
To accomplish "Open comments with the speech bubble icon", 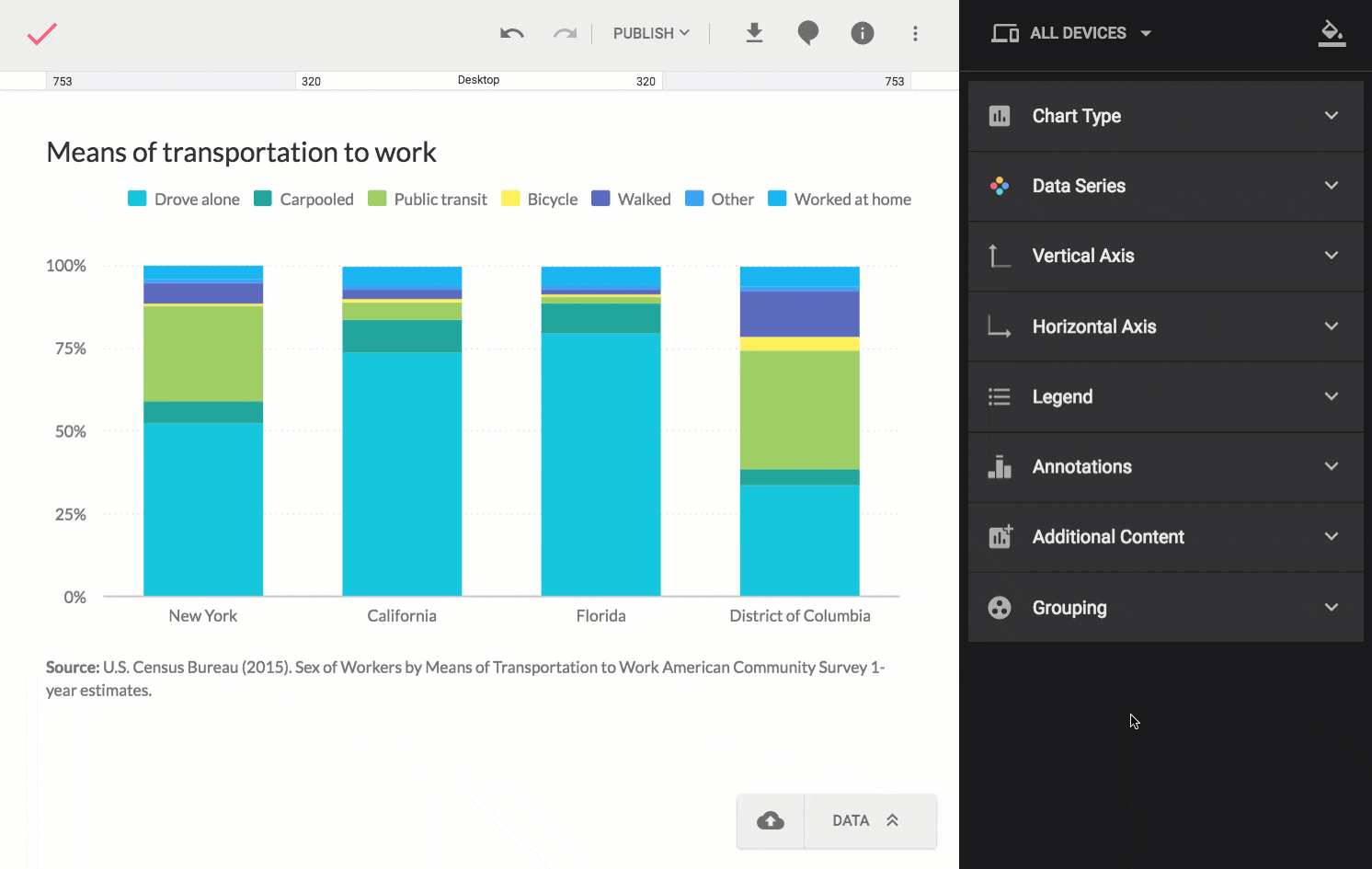I will pyautogui.click(x=807, y=34).
